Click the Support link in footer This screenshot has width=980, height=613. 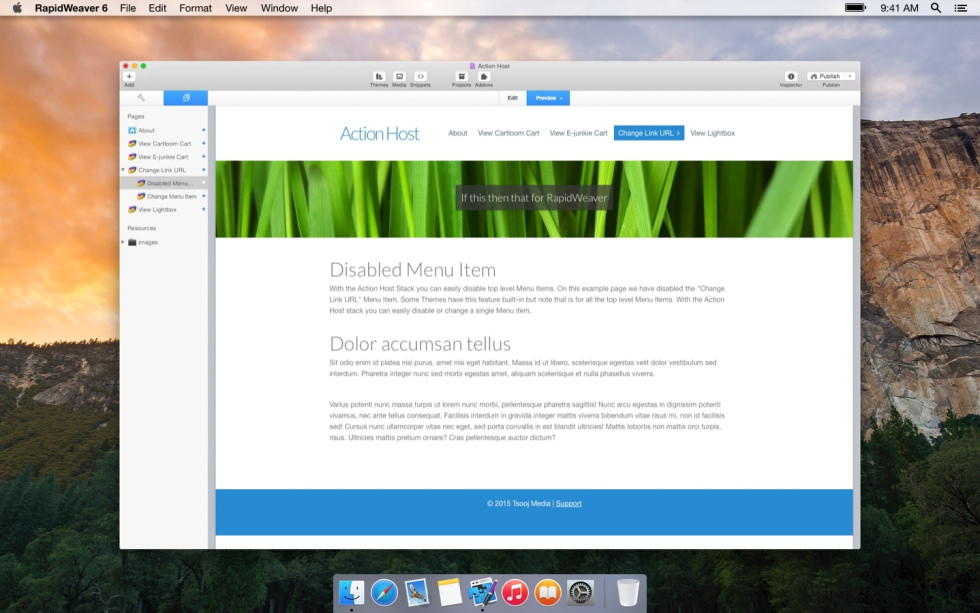click(569, 504)
